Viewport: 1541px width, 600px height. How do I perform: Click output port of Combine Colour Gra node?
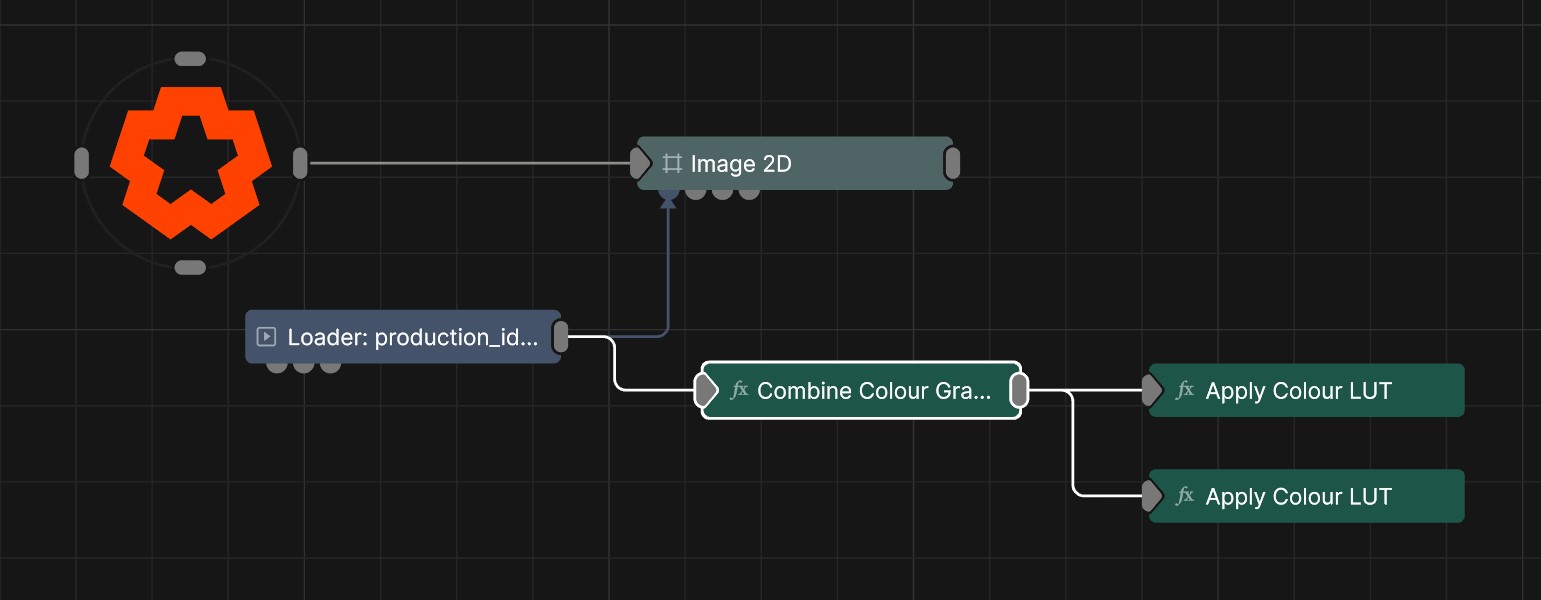(1018, 390)
